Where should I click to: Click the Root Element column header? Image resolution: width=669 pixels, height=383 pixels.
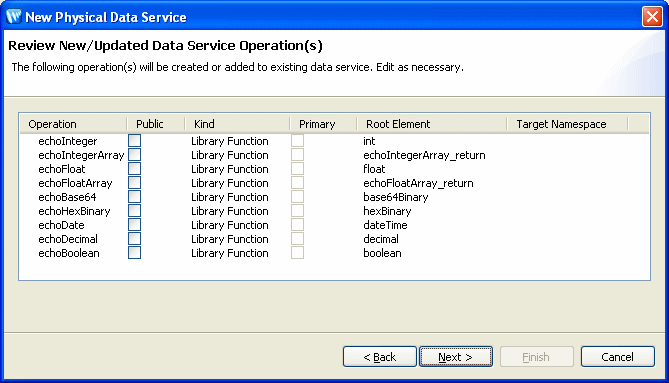point(432,124)
